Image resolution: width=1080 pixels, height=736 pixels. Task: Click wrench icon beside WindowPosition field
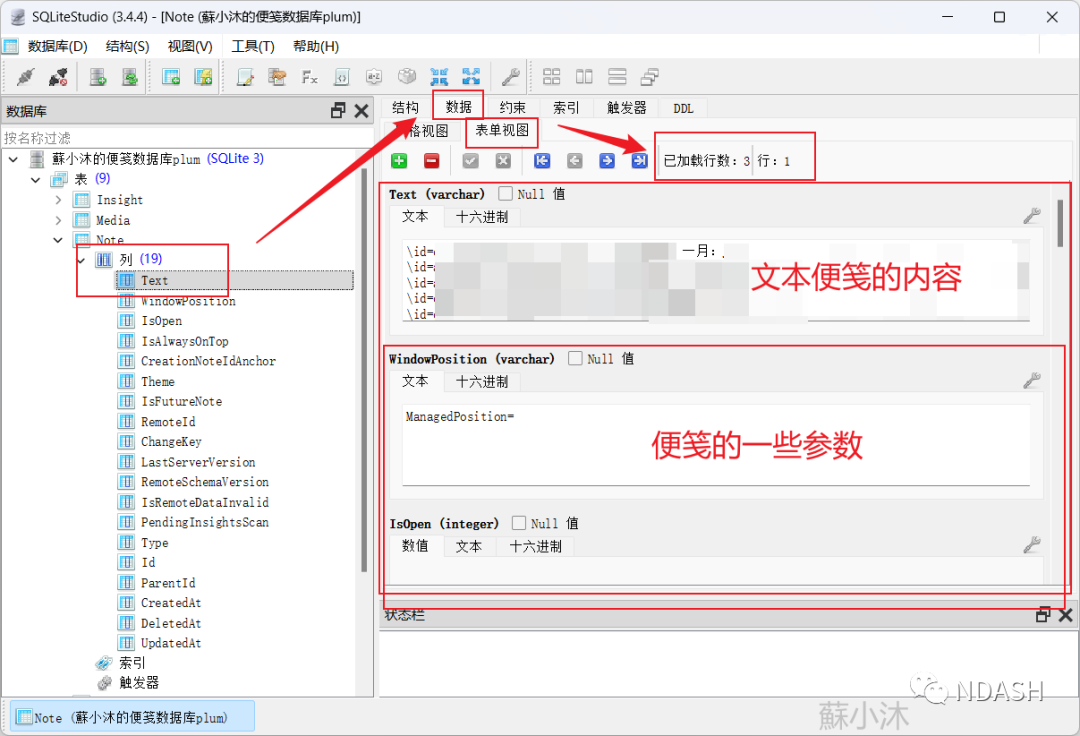coord(1032,380)
